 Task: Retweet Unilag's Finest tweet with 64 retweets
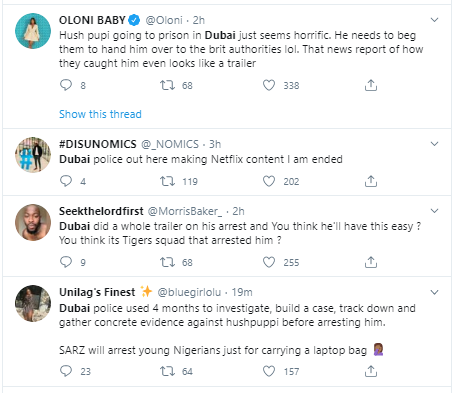tap(167, 371)
